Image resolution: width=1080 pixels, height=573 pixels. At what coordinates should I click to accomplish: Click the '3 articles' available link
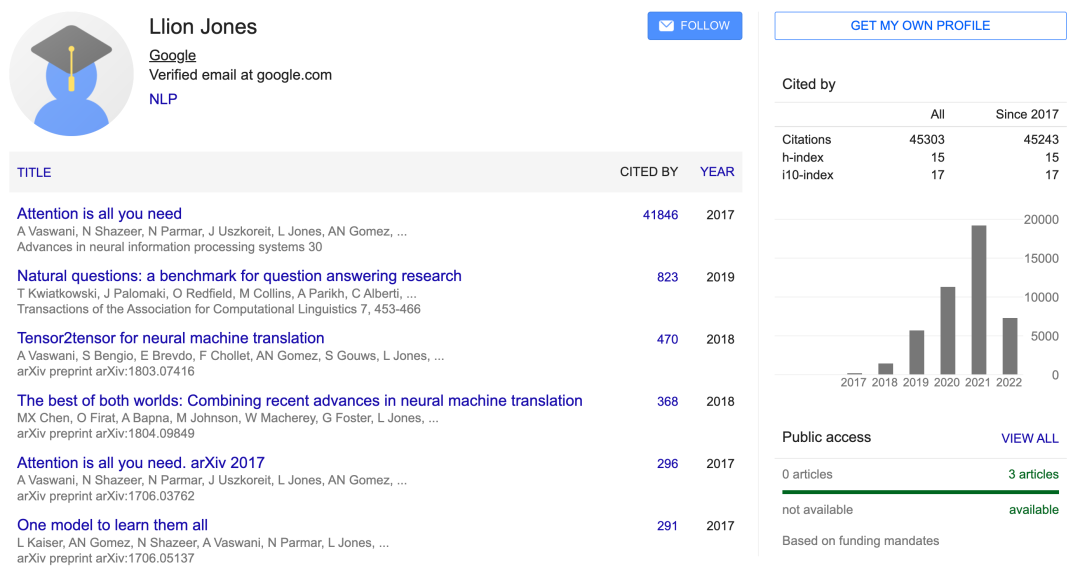click(1033, 474)
